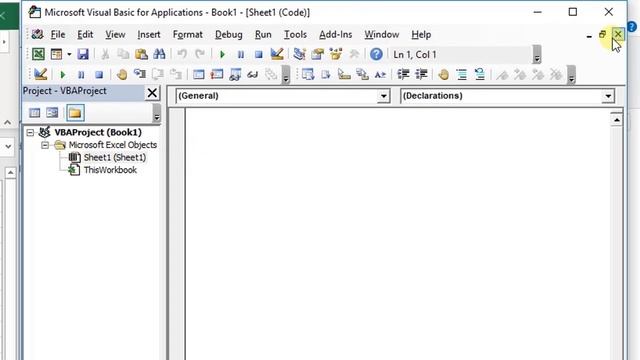This screenshot has width=640, height=360.
Task: Click the Insert UserForm icon
Action: [x=56, y=54]
